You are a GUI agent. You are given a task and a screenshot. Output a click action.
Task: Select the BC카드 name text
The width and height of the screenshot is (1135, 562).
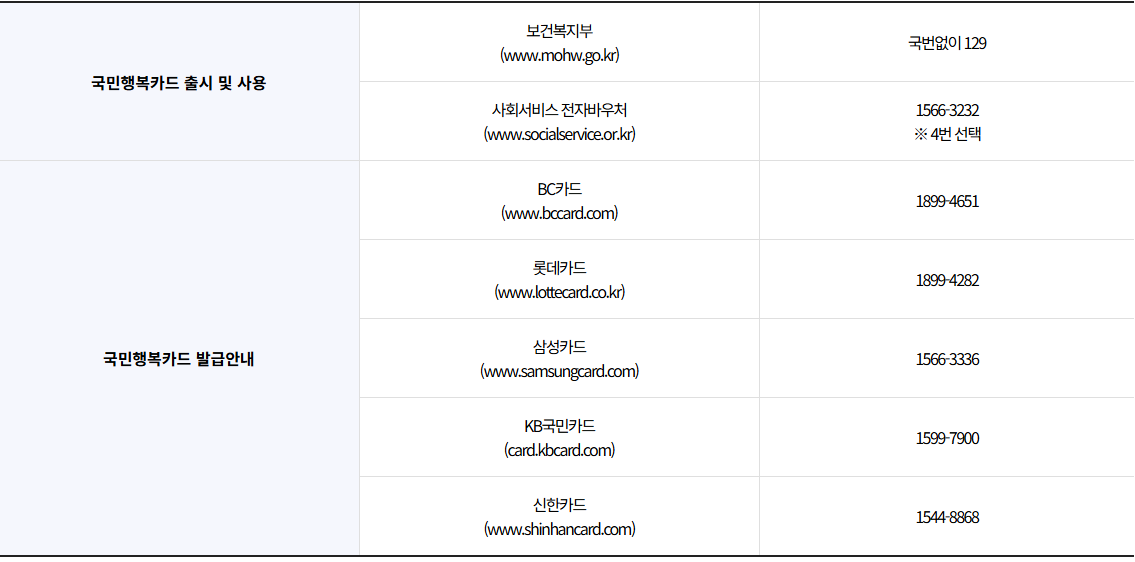click(559, 189)
